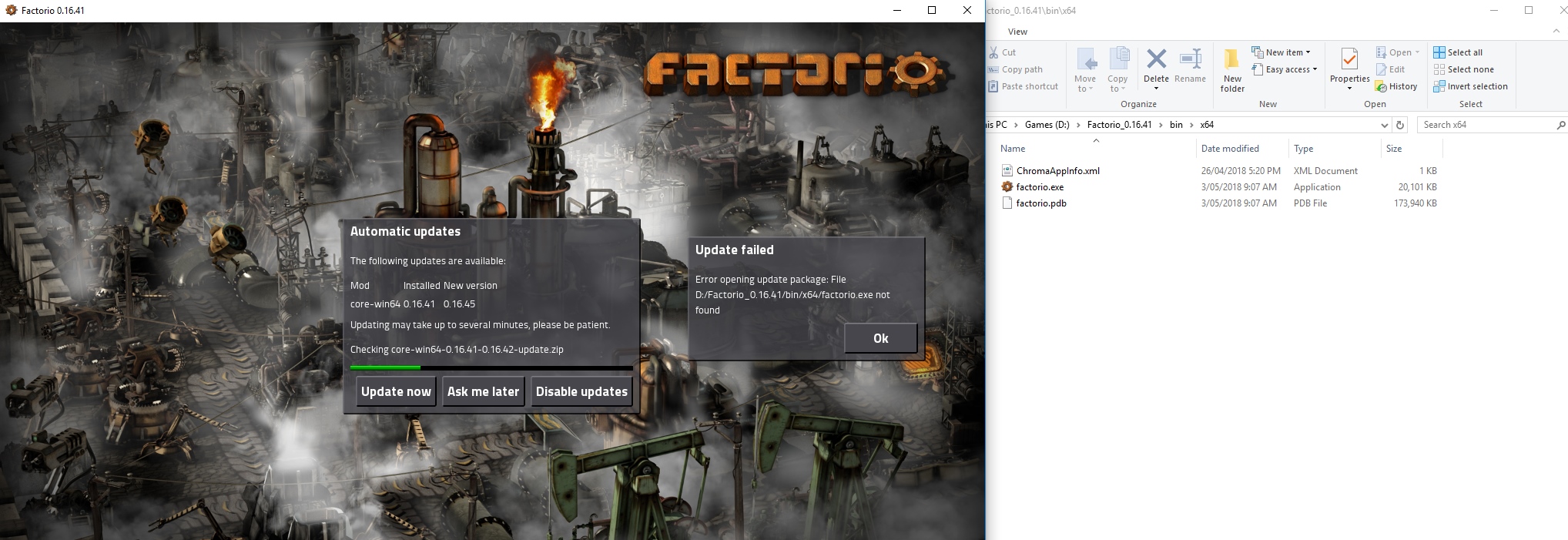Click the Move to icon
Screen dimensions: 1568x540
(1086, 59)
